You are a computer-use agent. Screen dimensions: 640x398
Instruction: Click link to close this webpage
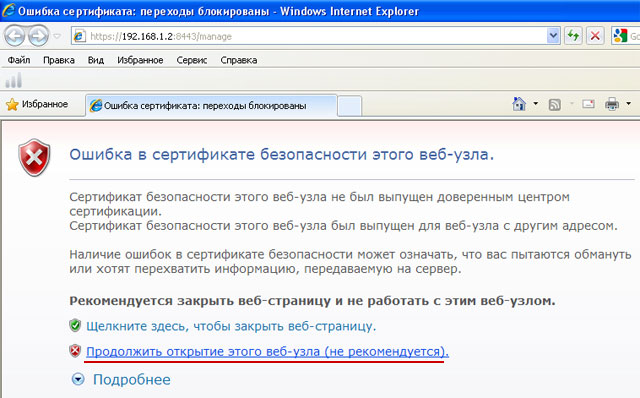[231, 326]
